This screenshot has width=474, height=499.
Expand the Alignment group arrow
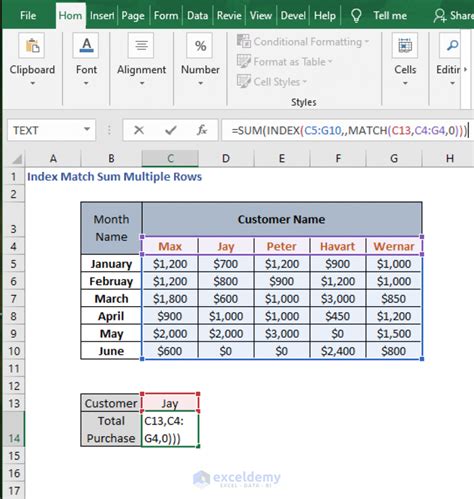142,83
